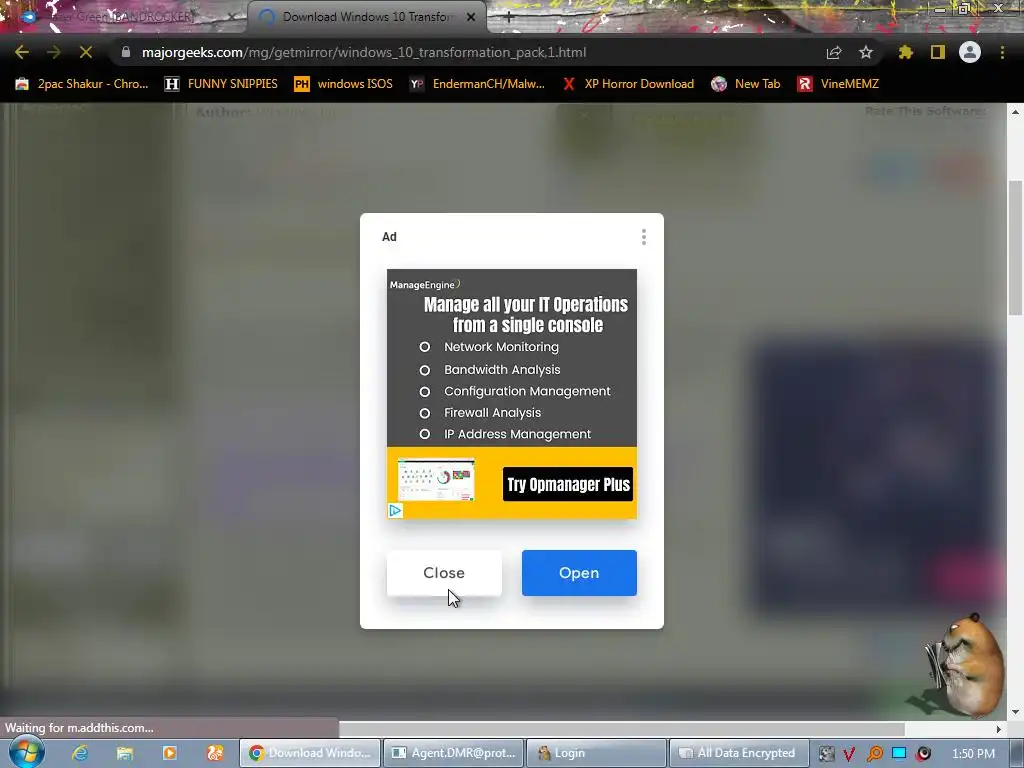1024x768 pixels.
Task: Open the EndermanCH/Malw... bookmark
Action: 477,84
